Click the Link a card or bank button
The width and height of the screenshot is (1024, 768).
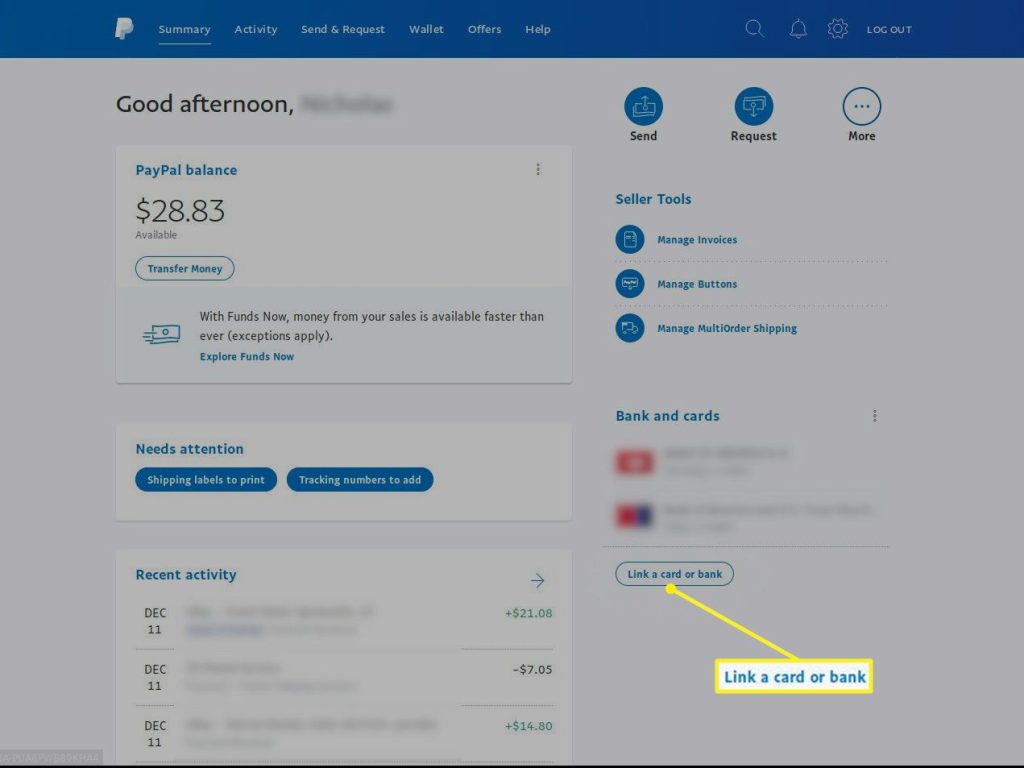[x=675, y=574]
